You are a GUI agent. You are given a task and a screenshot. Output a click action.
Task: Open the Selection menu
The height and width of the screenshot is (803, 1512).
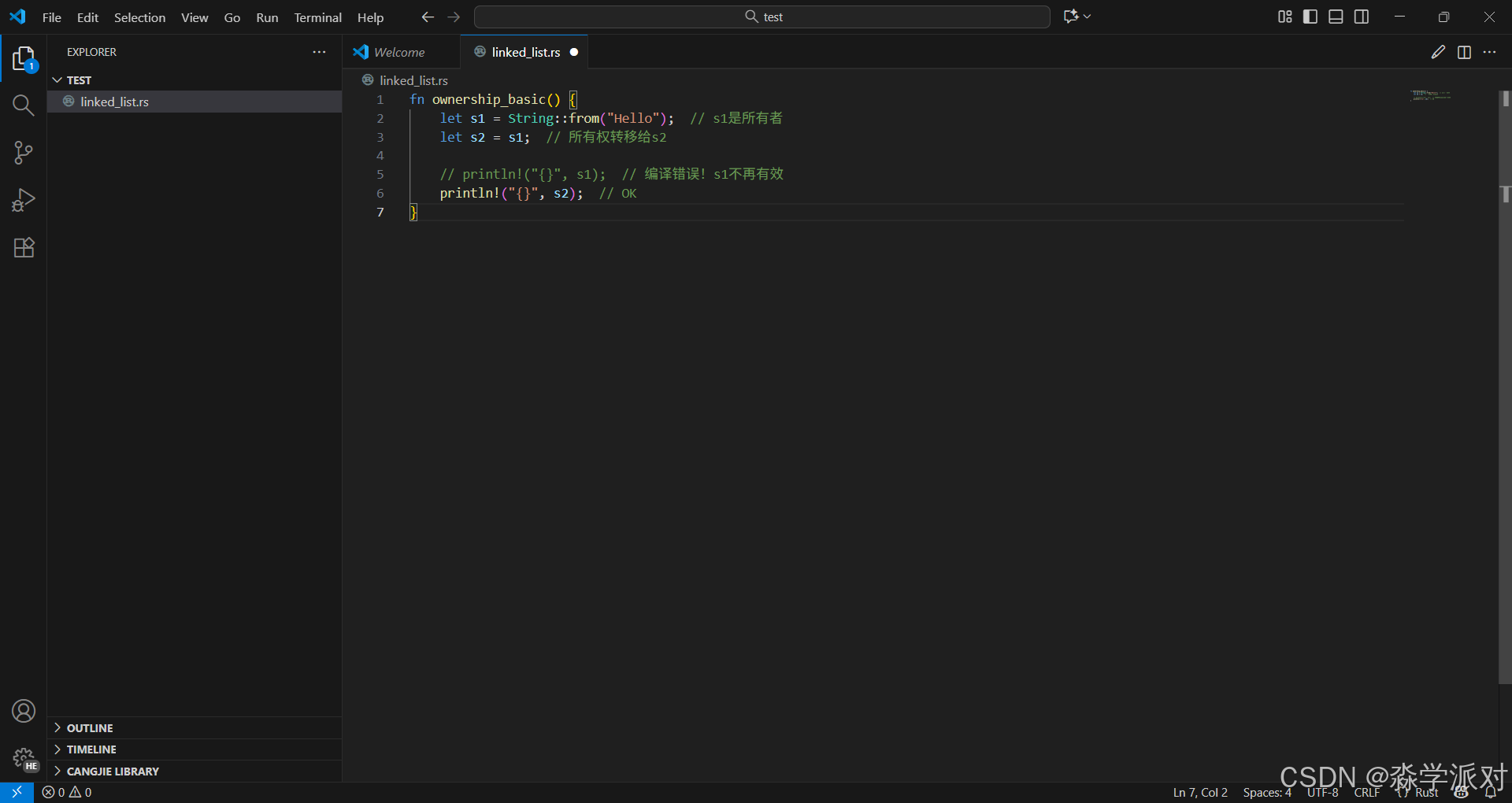click(140, 17)
